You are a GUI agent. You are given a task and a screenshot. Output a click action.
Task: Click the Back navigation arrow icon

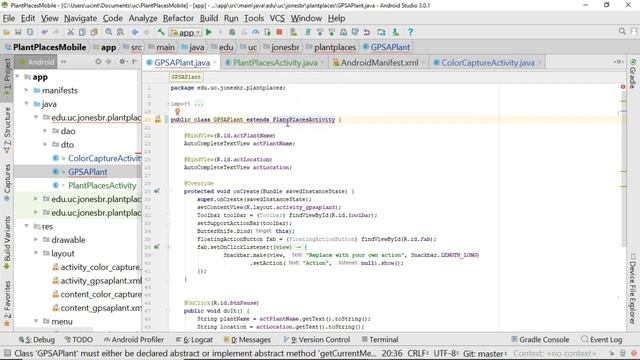tap(135, 32)
